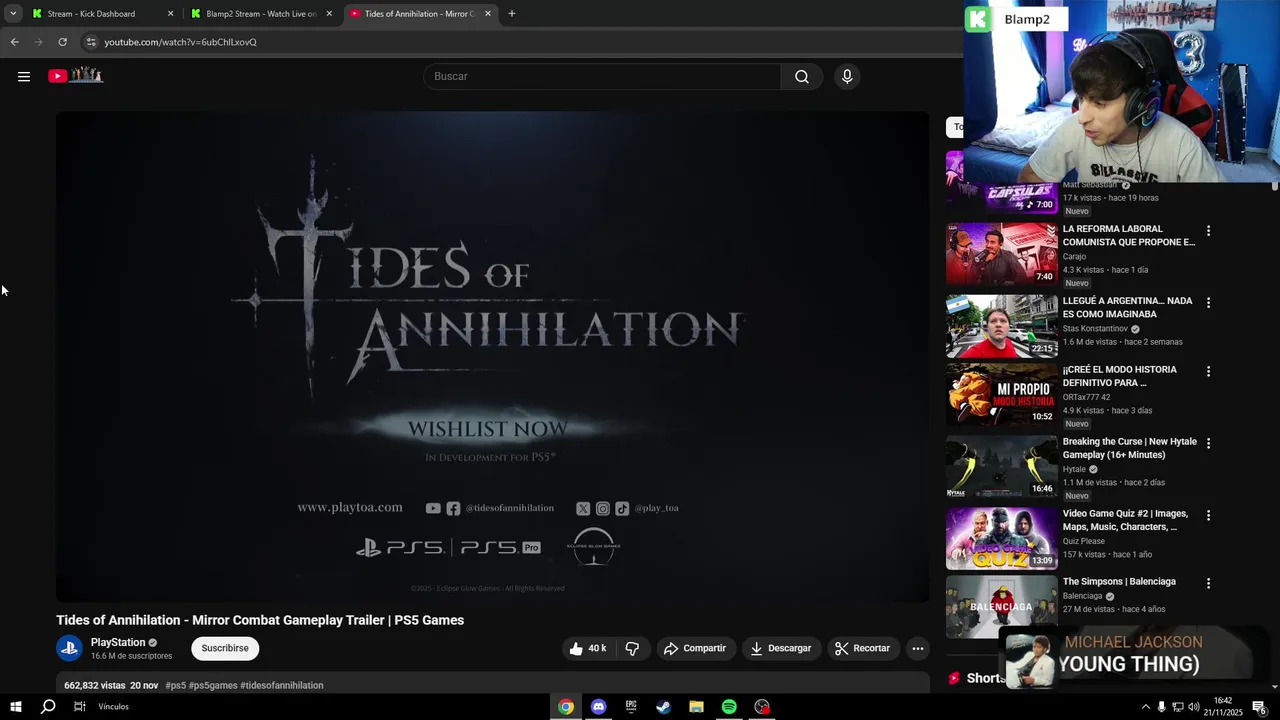
Task: Click Descargar to download video
Action: coord(781,648)
